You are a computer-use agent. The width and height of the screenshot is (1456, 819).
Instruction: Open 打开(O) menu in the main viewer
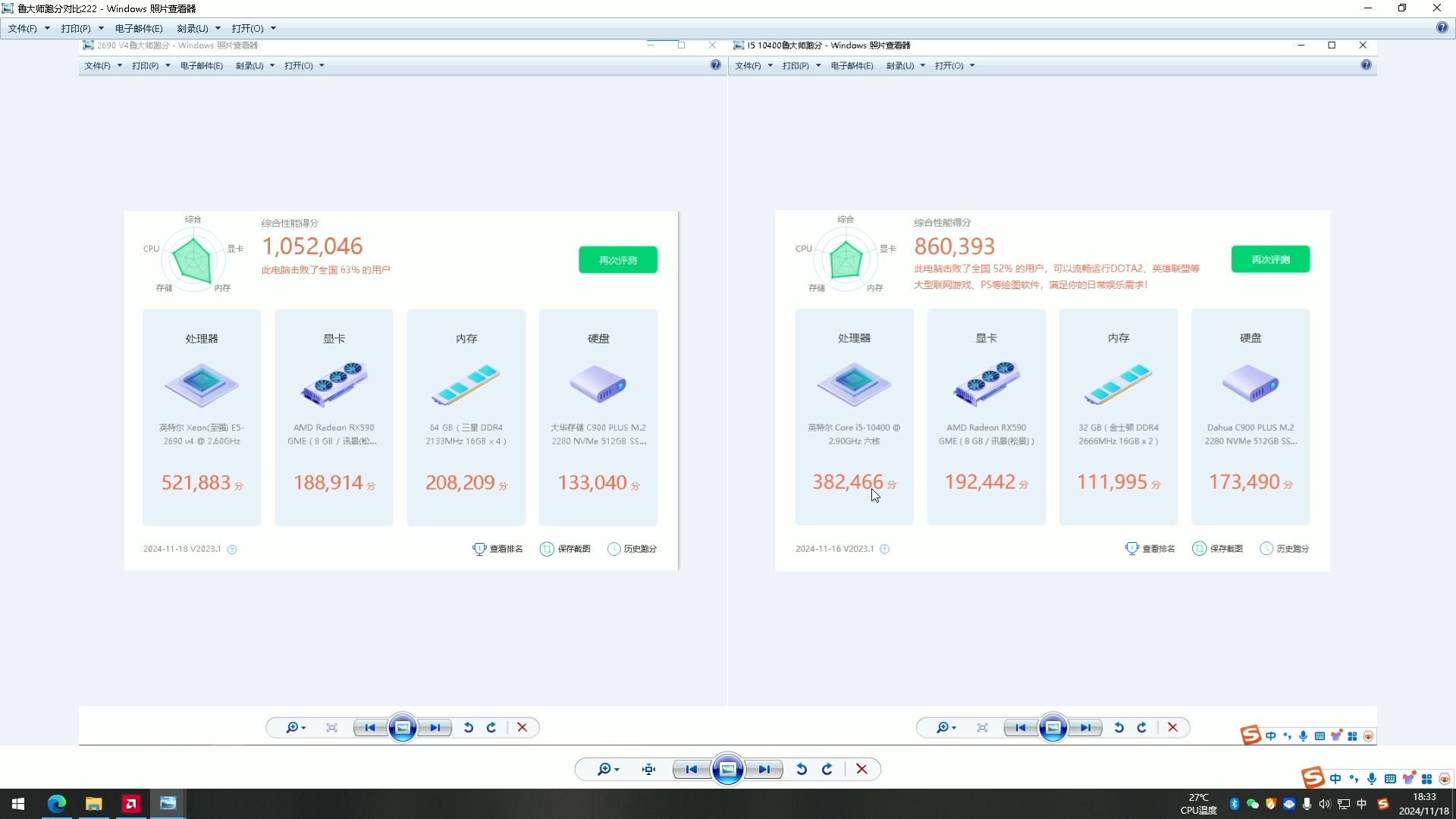(247, 28)
